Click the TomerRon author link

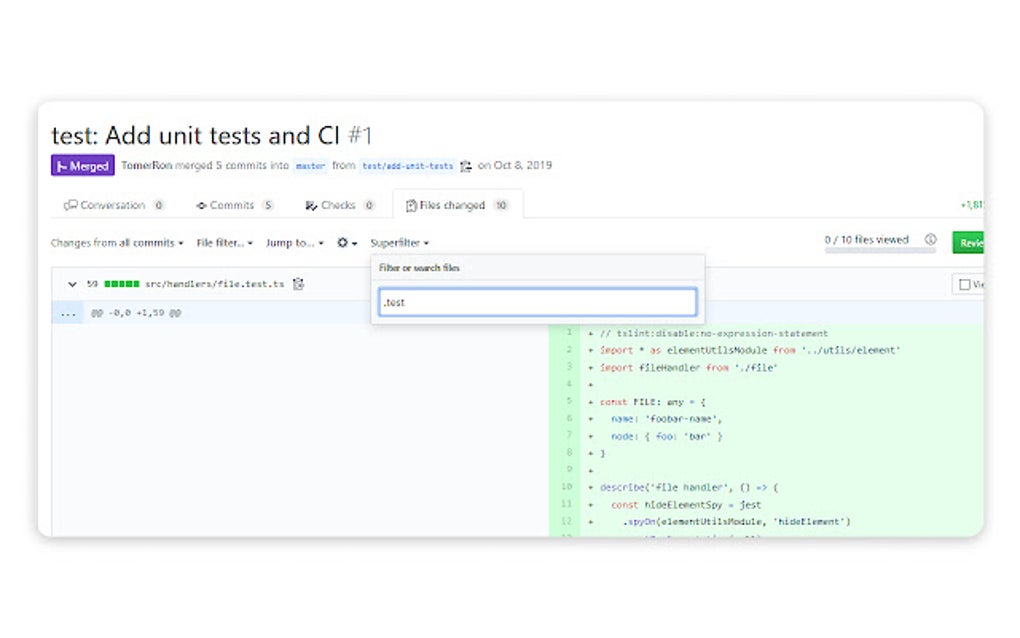pos(146,165)
